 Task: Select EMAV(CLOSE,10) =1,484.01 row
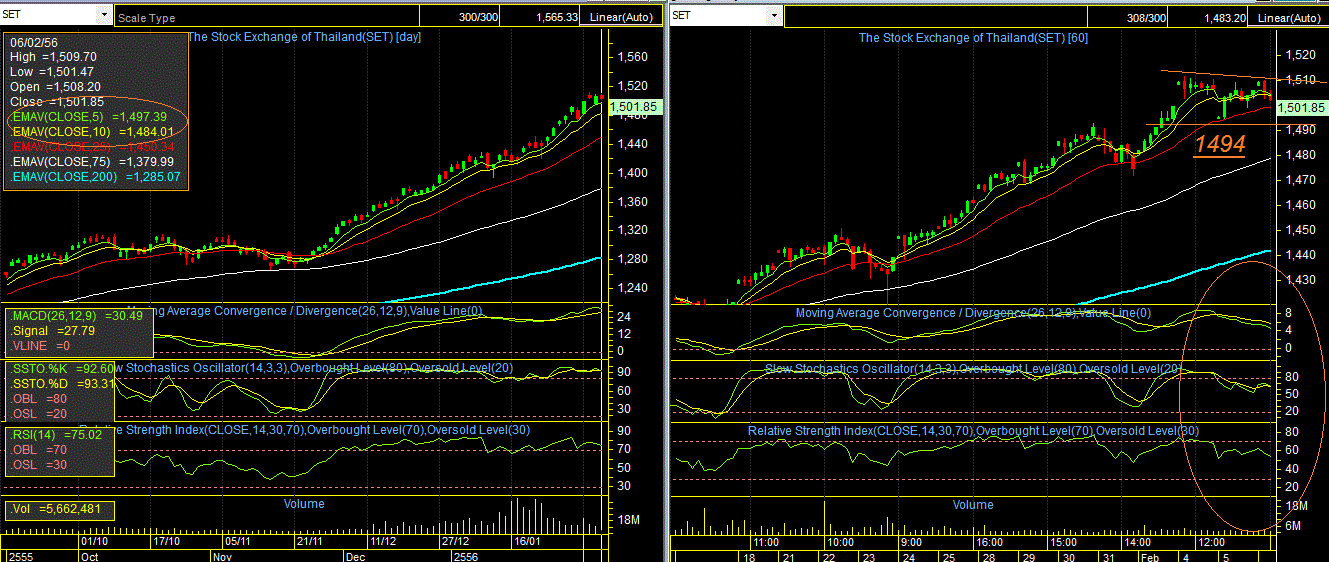93,131
